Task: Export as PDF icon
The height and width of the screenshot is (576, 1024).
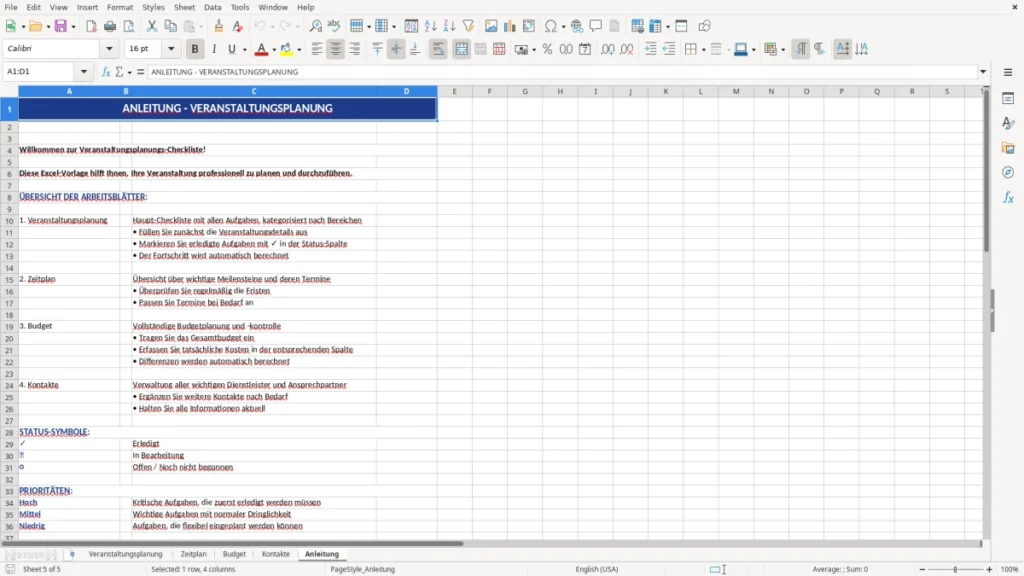Action: [x=91, y=26]
